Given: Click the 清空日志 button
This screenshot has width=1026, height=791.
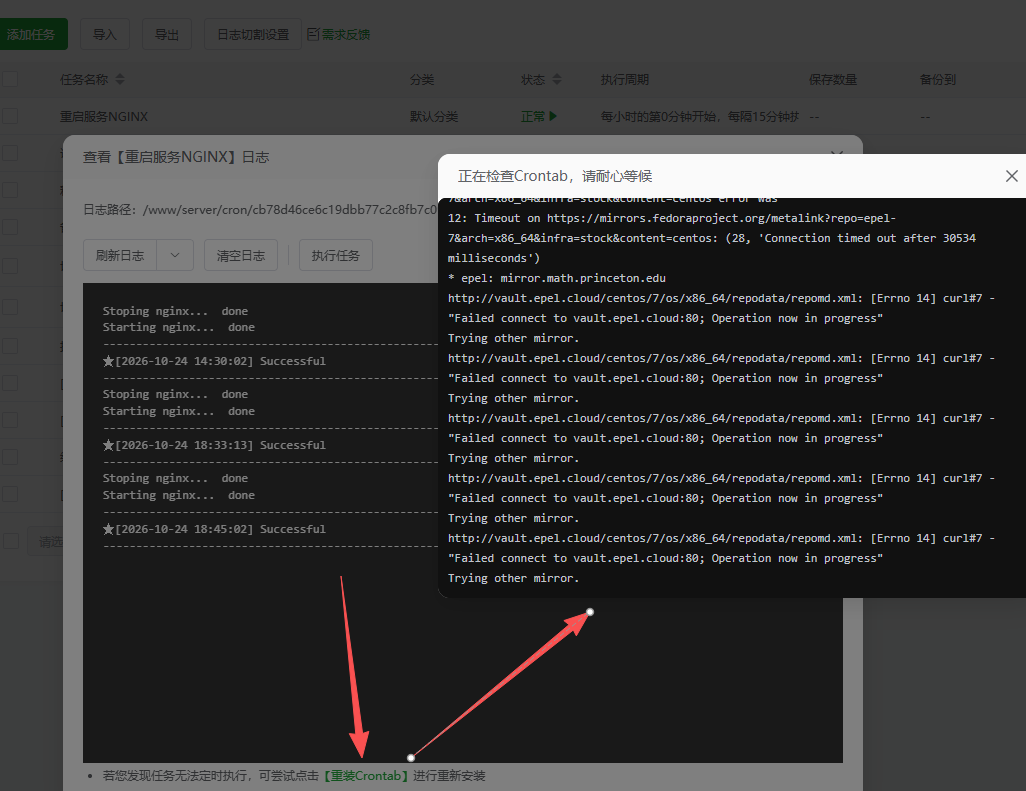Looking at the screenshot, I should (x=241, y=255).
